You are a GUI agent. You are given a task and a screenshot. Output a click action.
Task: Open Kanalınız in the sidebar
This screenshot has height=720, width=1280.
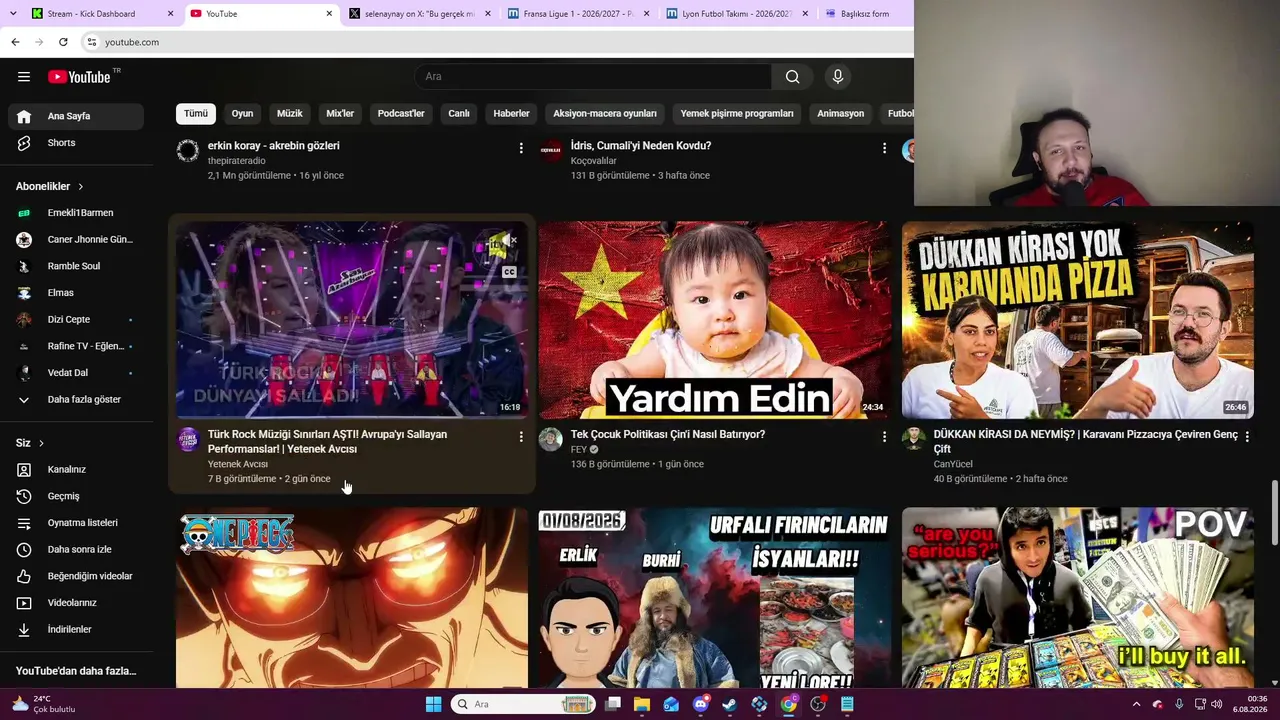coord(76,469)
